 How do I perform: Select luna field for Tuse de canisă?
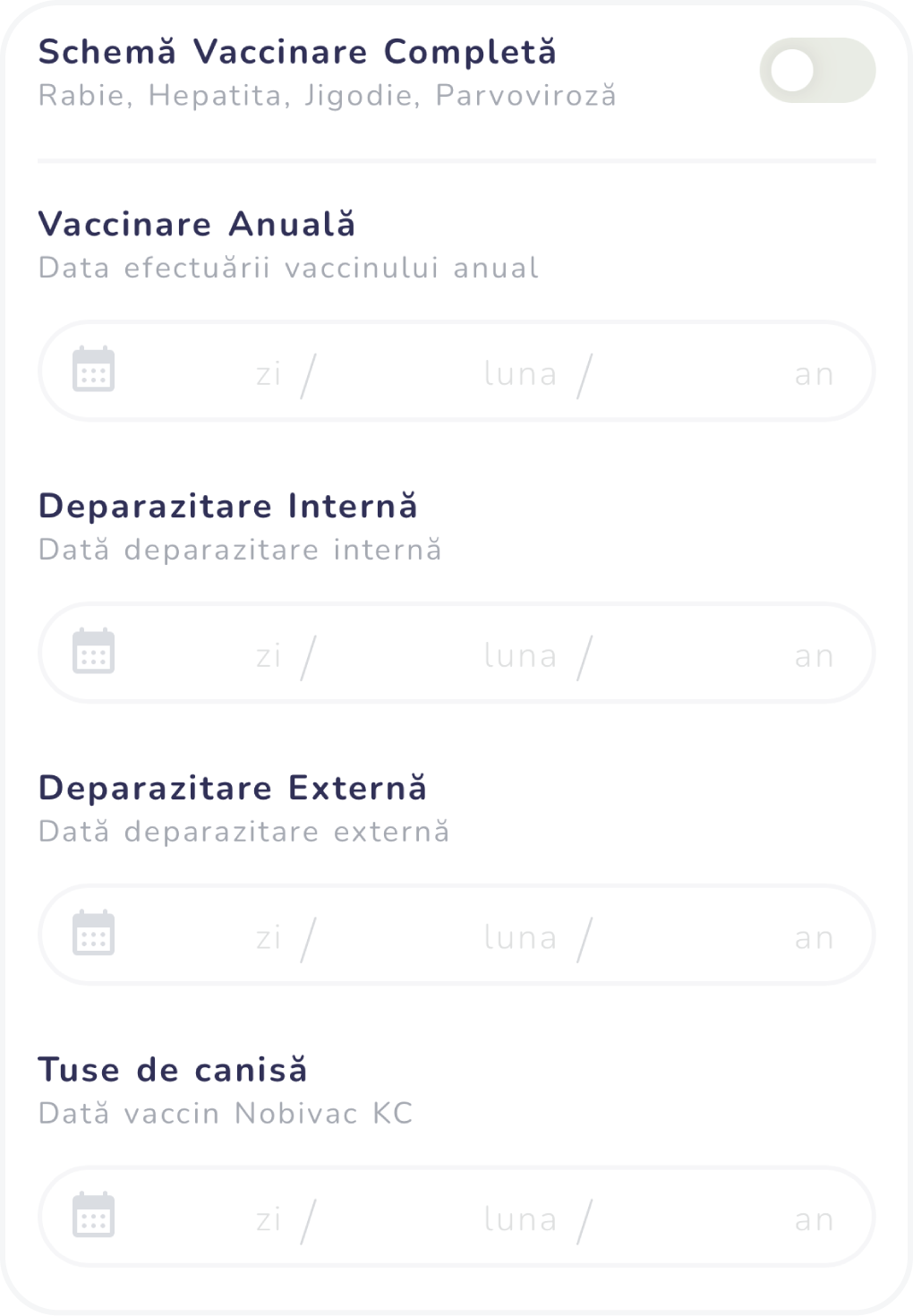[x=520, y=1220]
